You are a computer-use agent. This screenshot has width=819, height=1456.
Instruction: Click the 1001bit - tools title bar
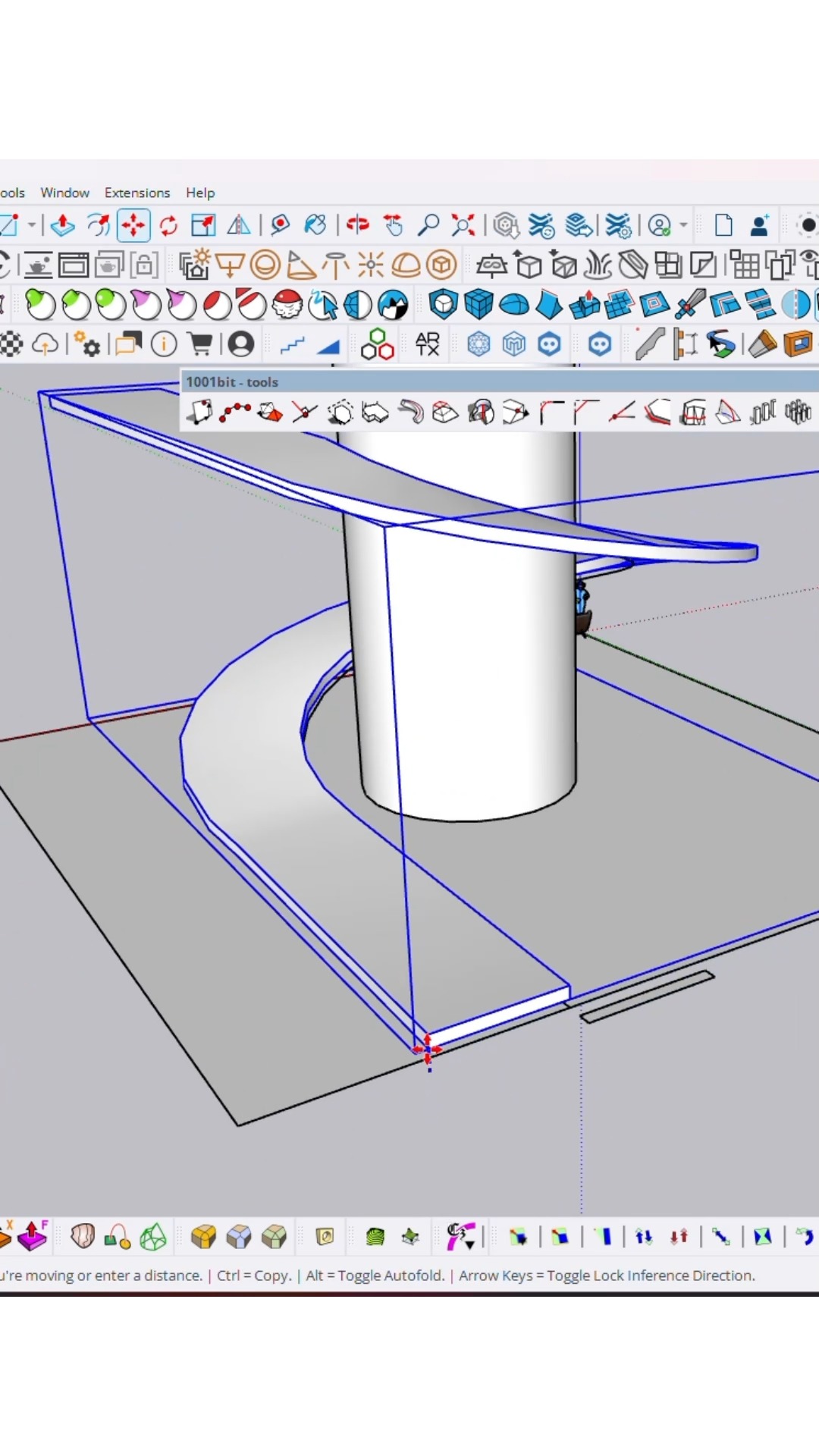point(499,381)
